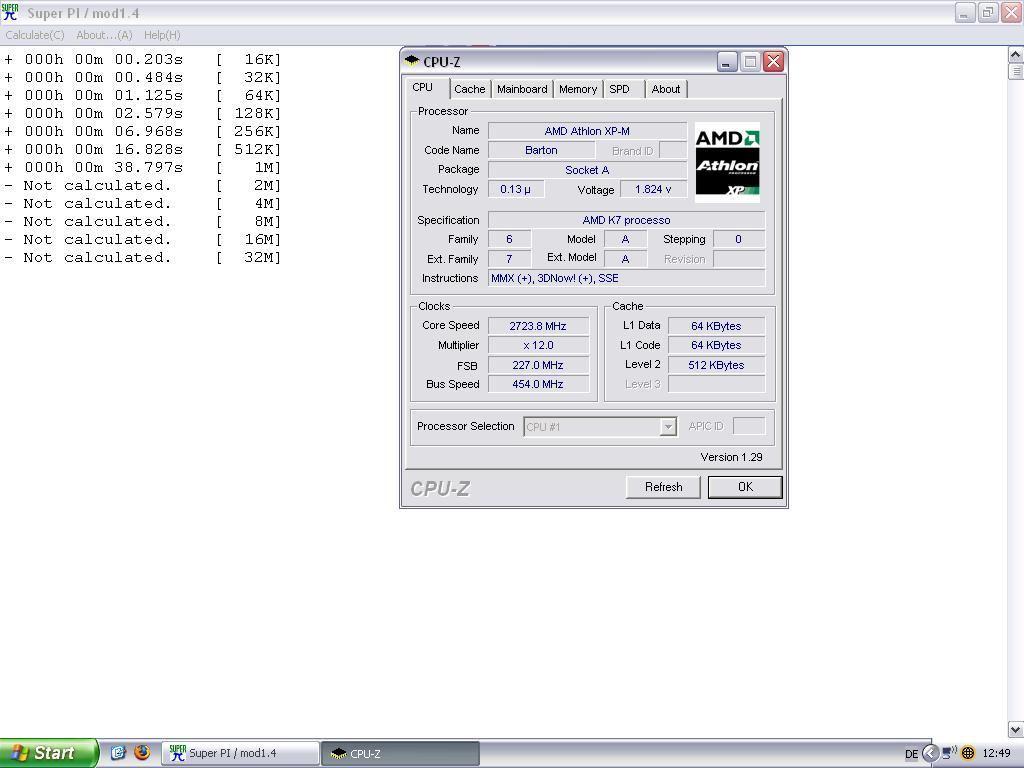Click the Version 1.29 label
This screenshot has width=1024, height=768.
(731, 457)
